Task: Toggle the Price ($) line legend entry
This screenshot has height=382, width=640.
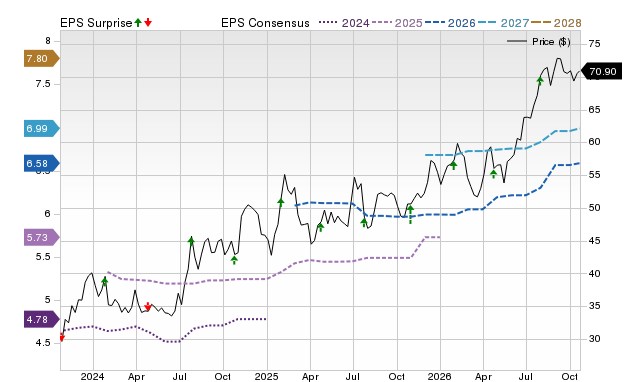Action: coord(539,41)
